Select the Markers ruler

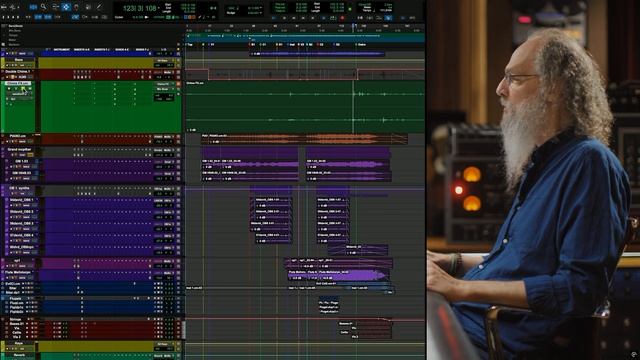coord(13,44)
